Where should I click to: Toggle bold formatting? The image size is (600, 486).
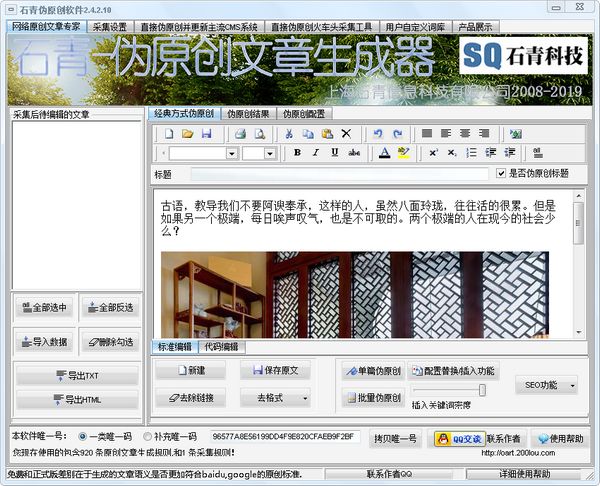(x=297, y=152)
